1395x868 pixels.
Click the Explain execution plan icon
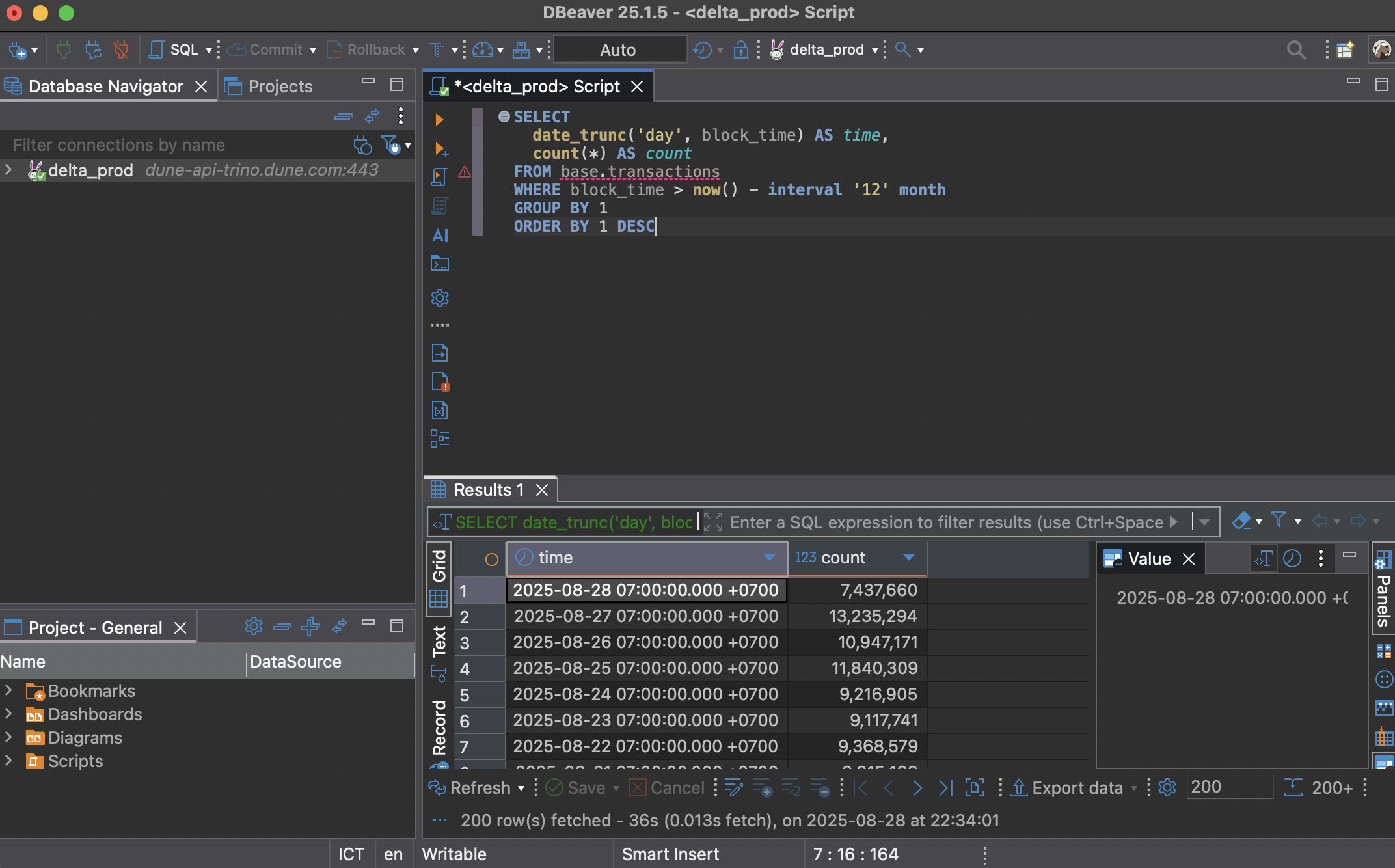click(440, 206)
